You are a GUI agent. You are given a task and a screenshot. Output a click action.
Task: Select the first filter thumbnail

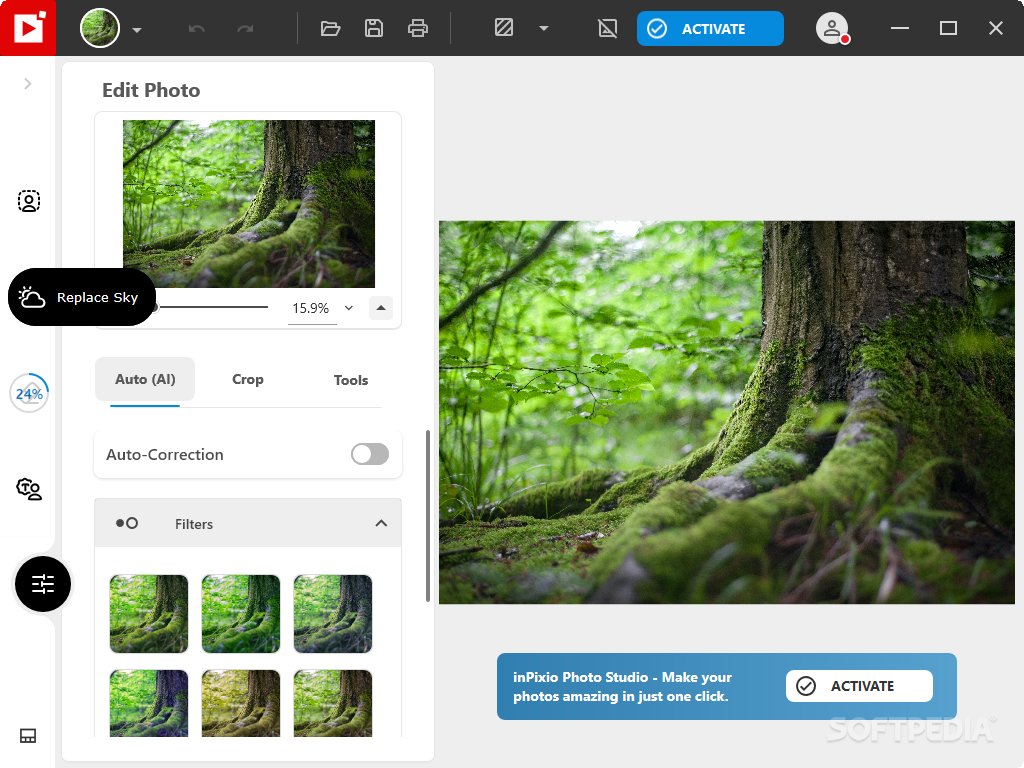(148, 613)
